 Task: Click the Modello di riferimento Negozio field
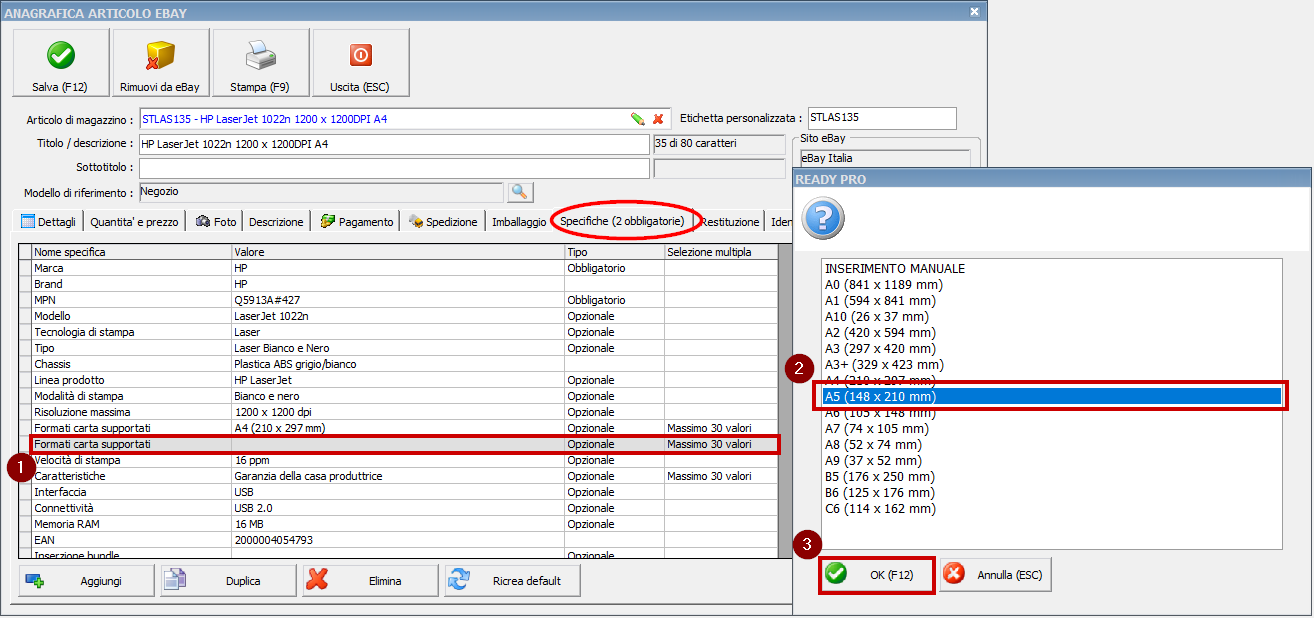[x=321, y=192]
